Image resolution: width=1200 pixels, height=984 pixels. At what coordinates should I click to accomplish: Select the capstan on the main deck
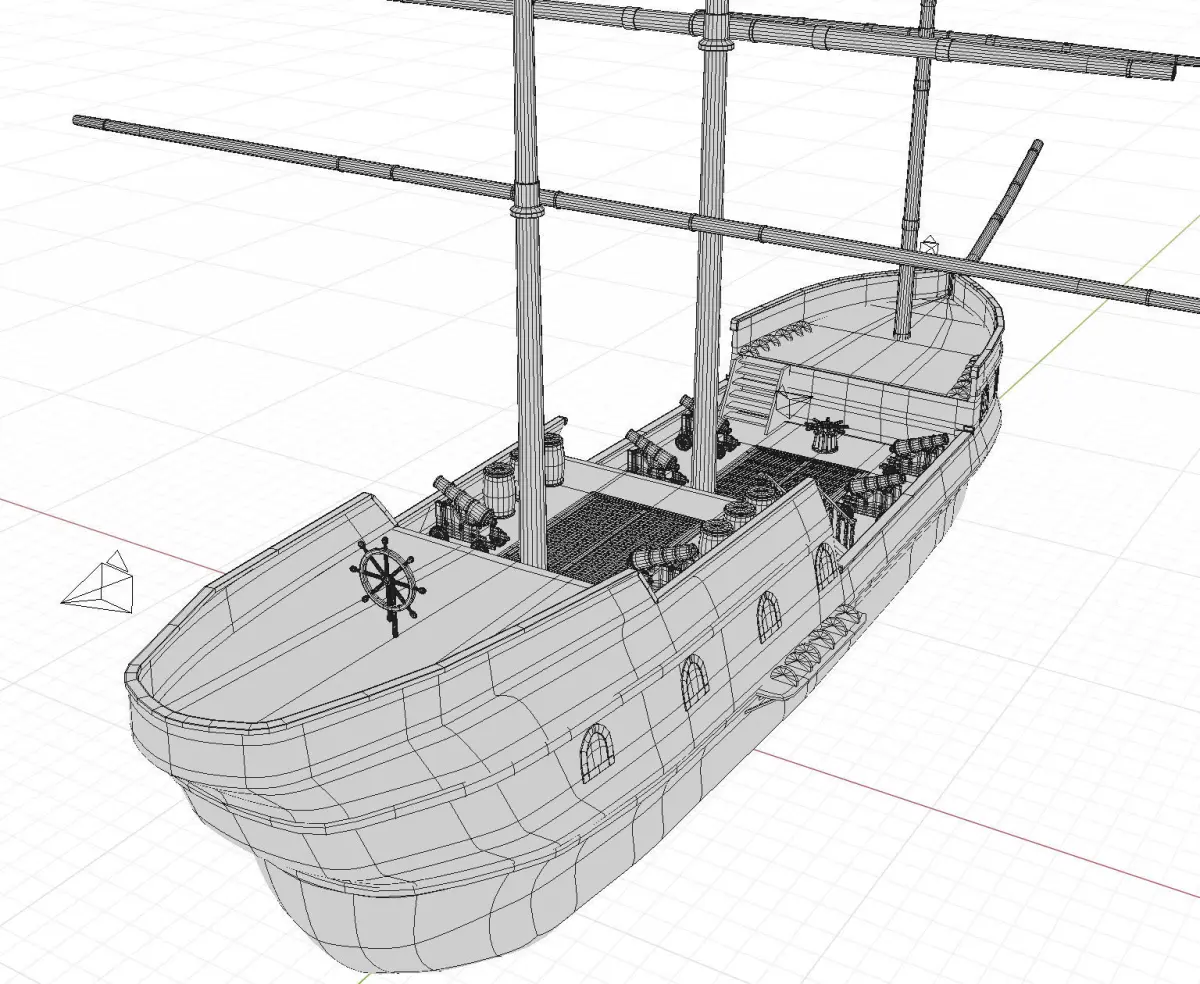coord(826,434)
